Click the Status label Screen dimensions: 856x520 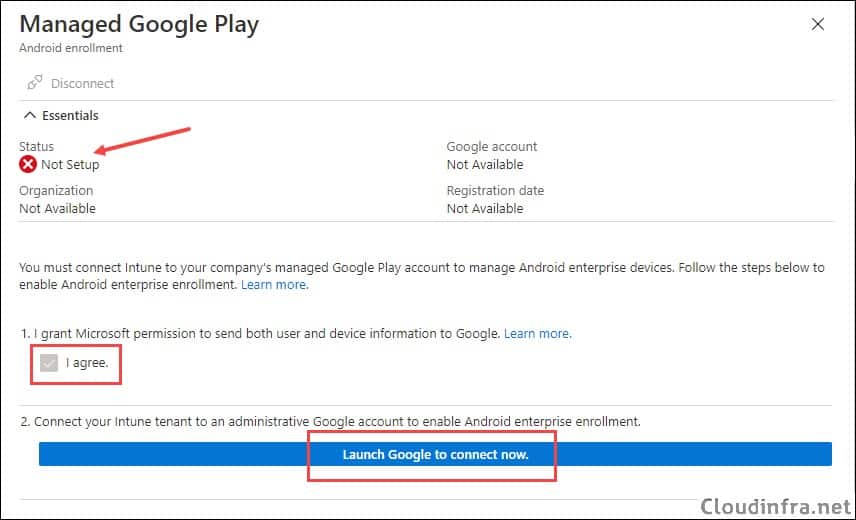37,146
